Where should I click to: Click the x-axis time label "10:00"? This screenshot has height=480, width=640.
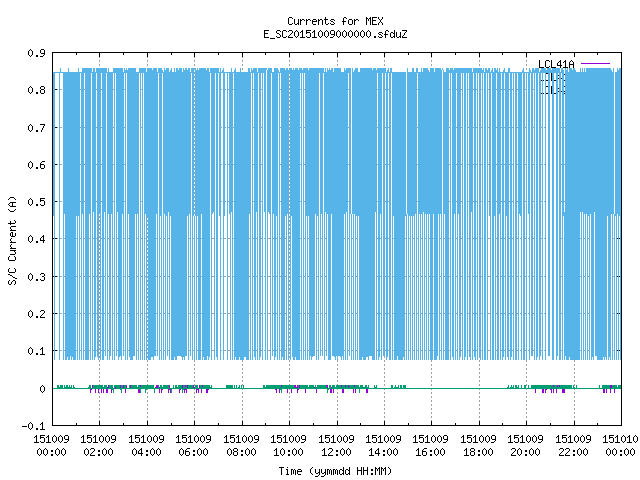coord(289,452)
